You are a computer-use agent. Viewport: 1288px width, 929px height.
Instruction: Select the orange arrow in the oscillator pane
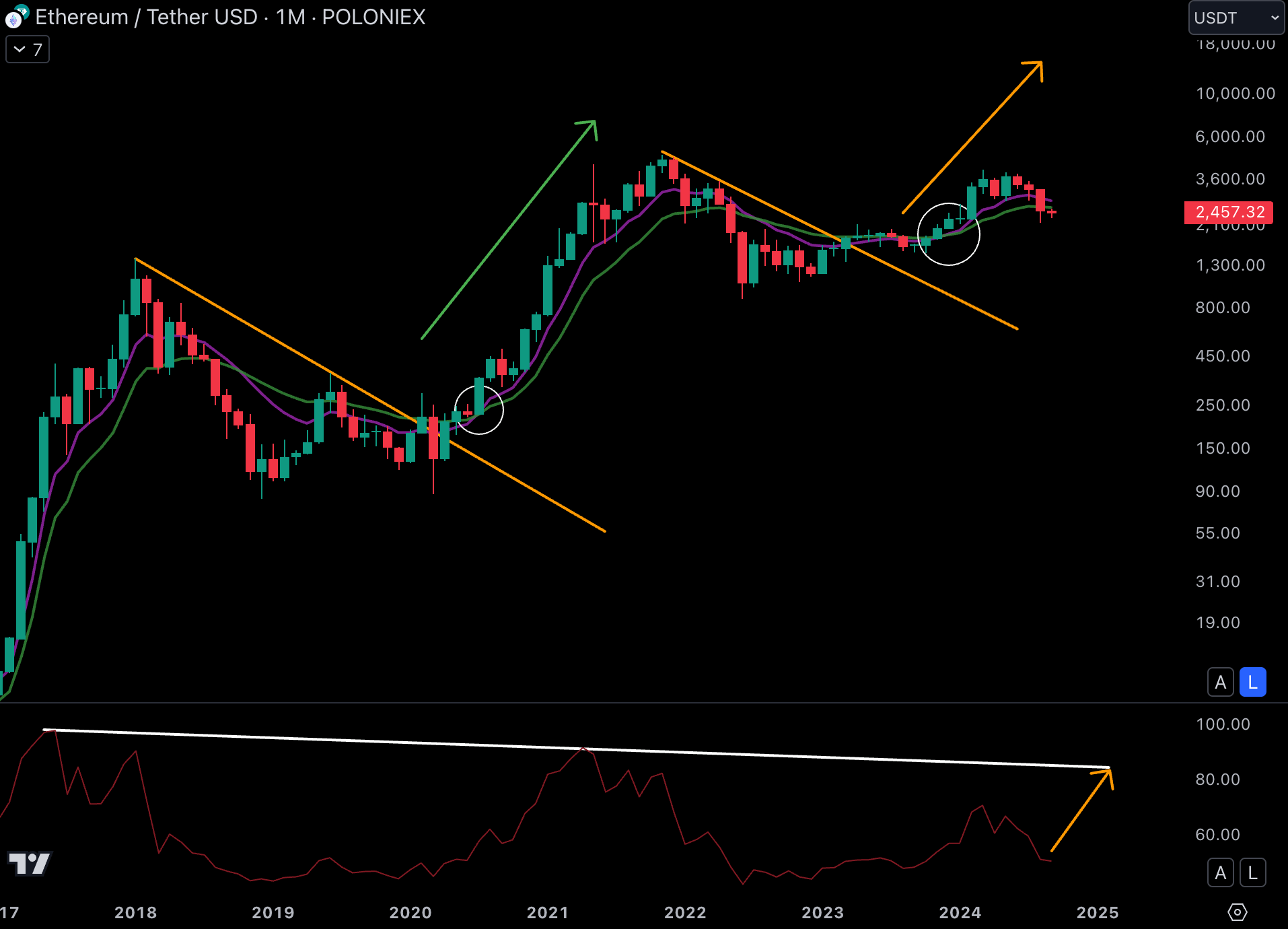point(1082,811)
